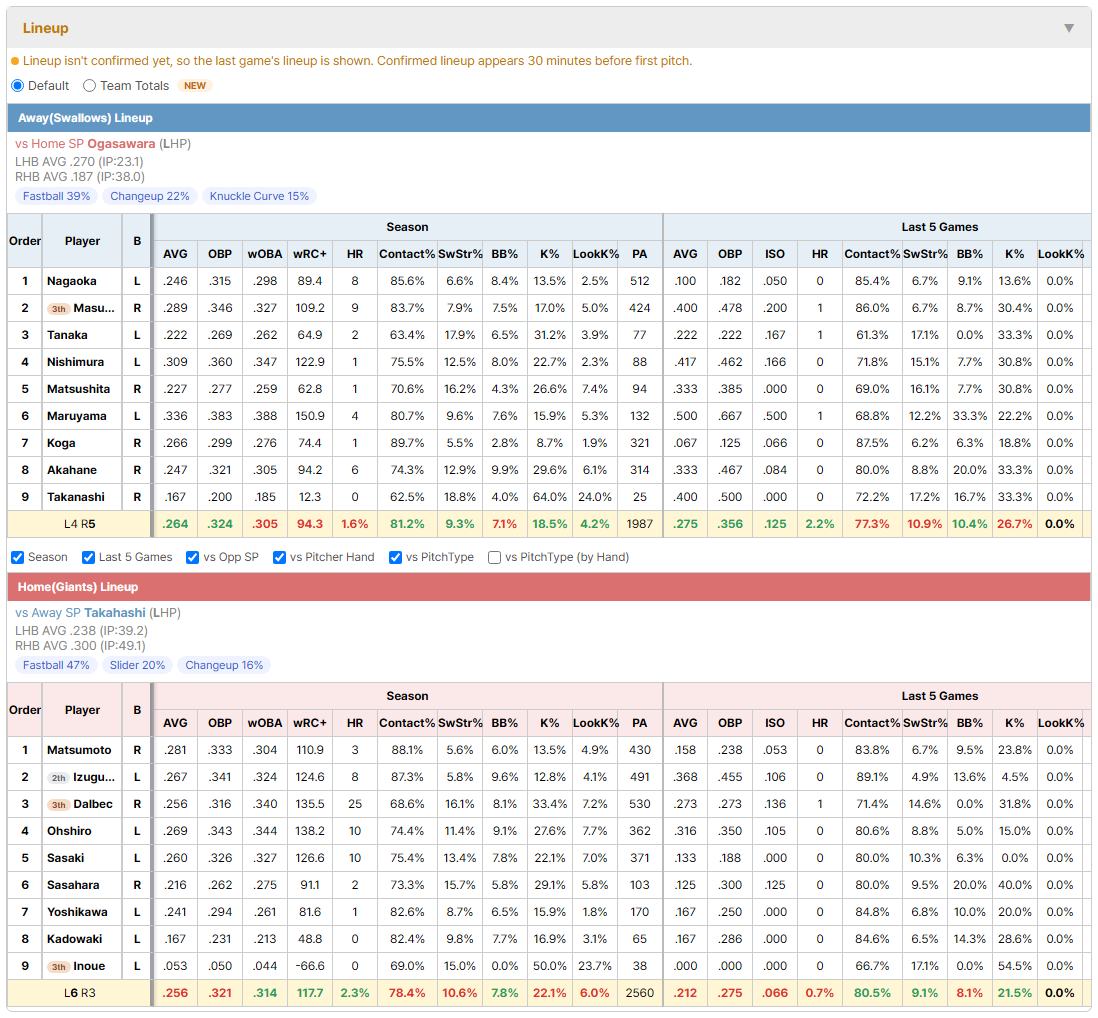
Task: Click the 2th badge next to Izugu...
Action: click(x=59, y=778)
